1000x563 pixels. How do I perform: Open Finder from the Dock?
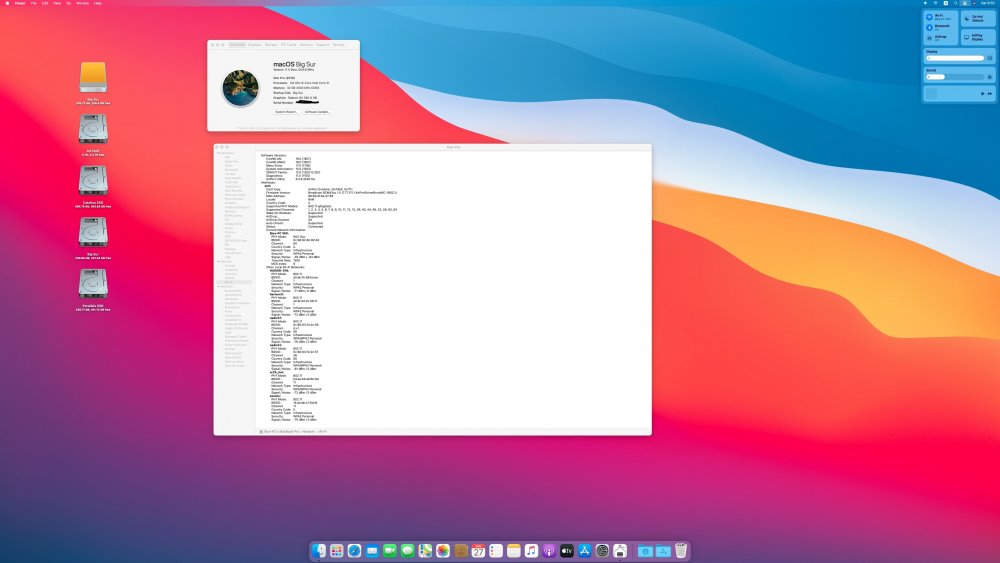319,550
